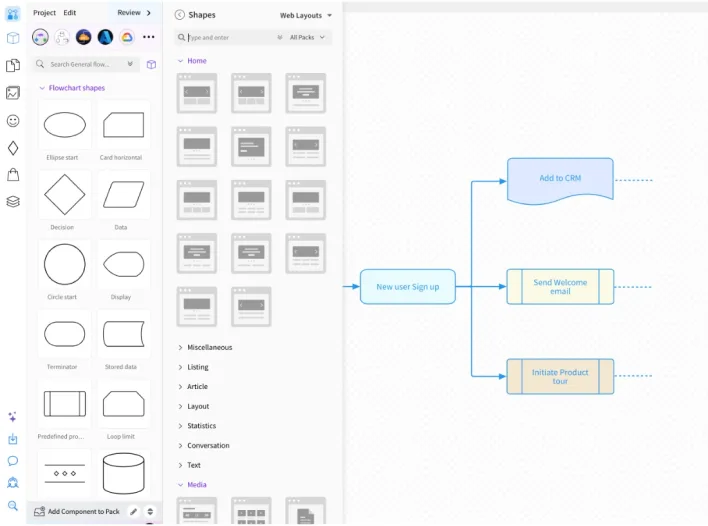Screen dimensions: 708x526
Task: Select the New user Sign up node
Action: tap(408, 287)
